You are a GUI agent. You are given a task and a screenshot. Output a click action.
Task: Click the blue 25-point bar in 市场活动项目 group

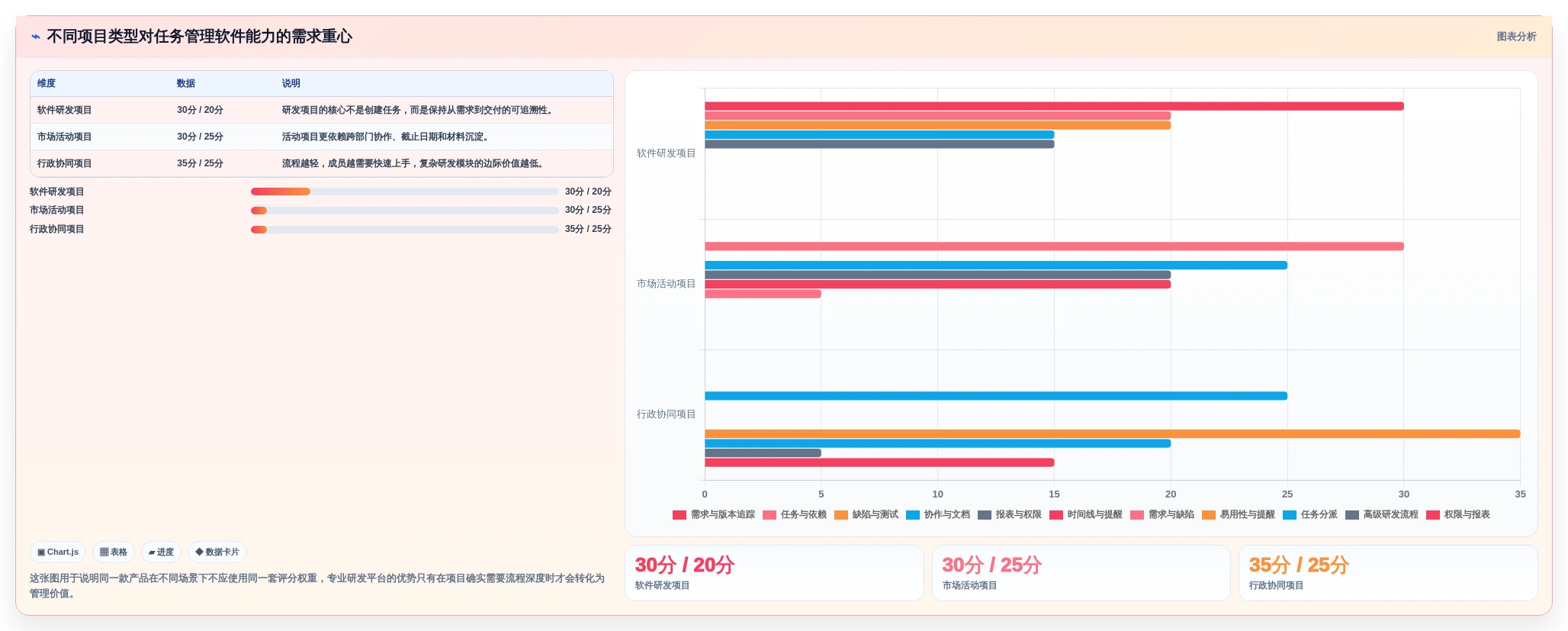(996, 266)
